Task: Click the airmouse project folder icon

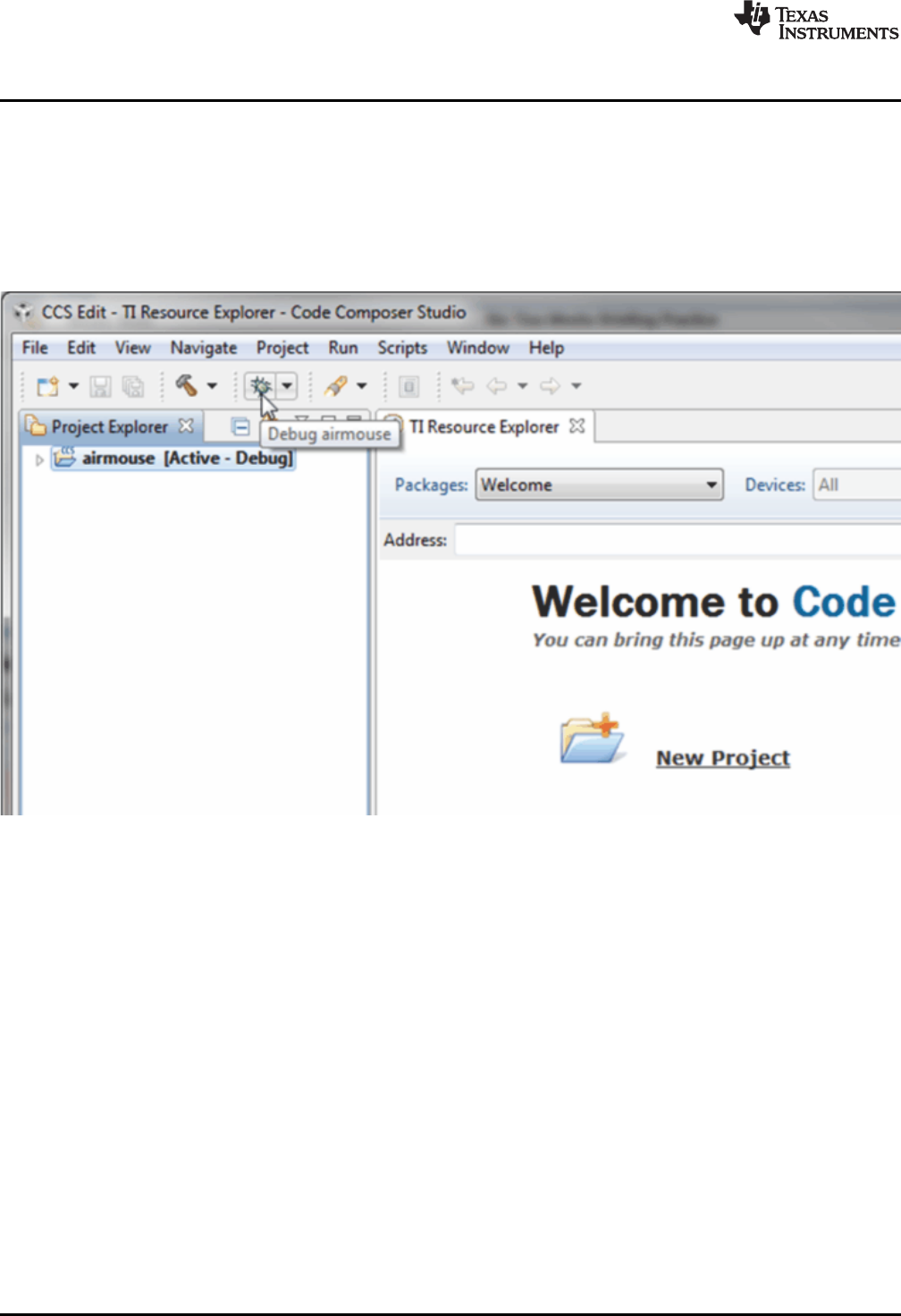Action: click(x=64, y=458)
